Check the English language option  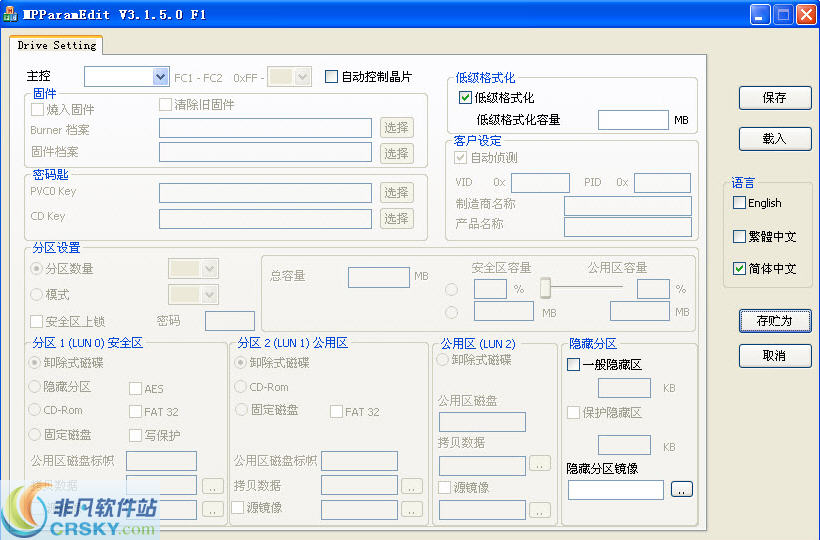[x=739, y=202]
